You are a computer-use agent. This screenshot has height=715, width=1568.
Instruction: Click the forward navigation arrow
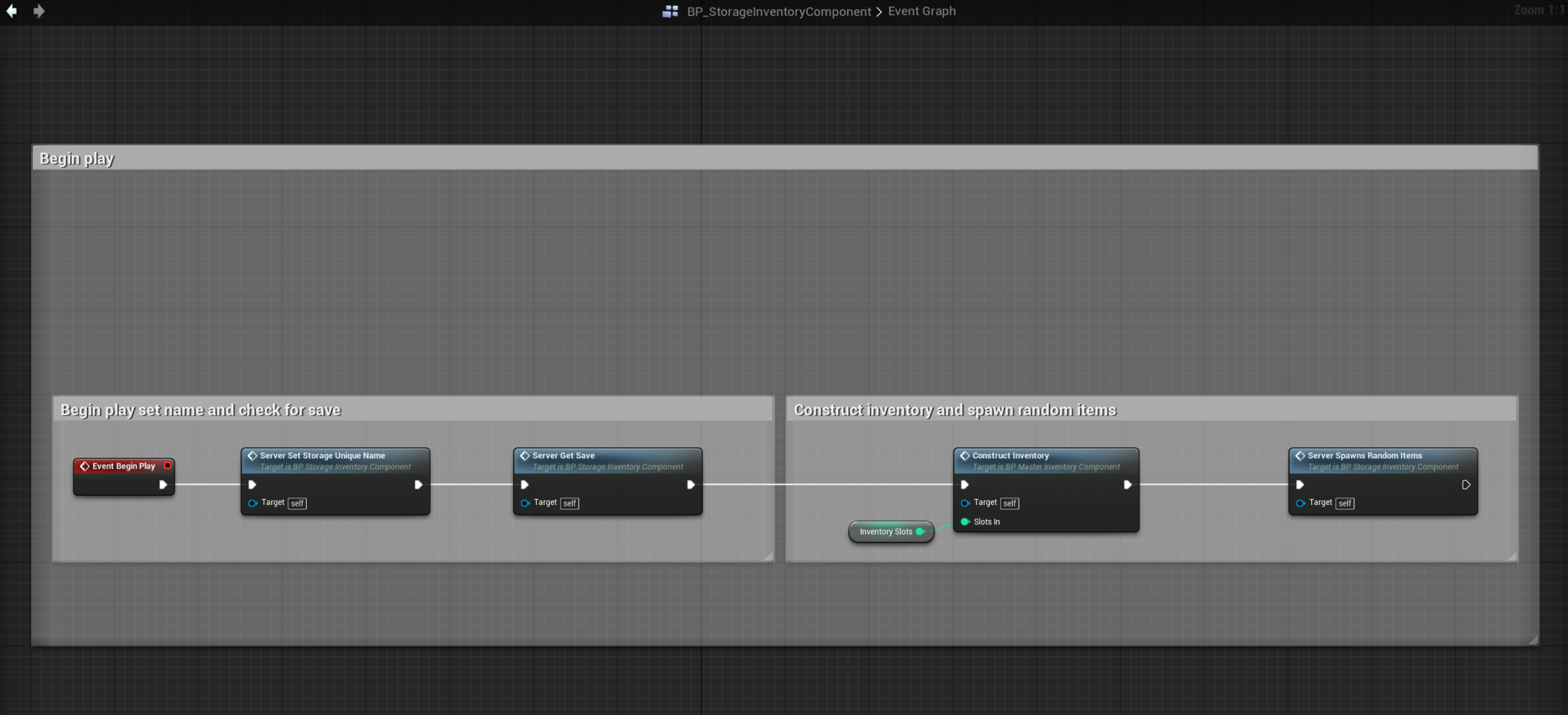(x=39, y=11)
